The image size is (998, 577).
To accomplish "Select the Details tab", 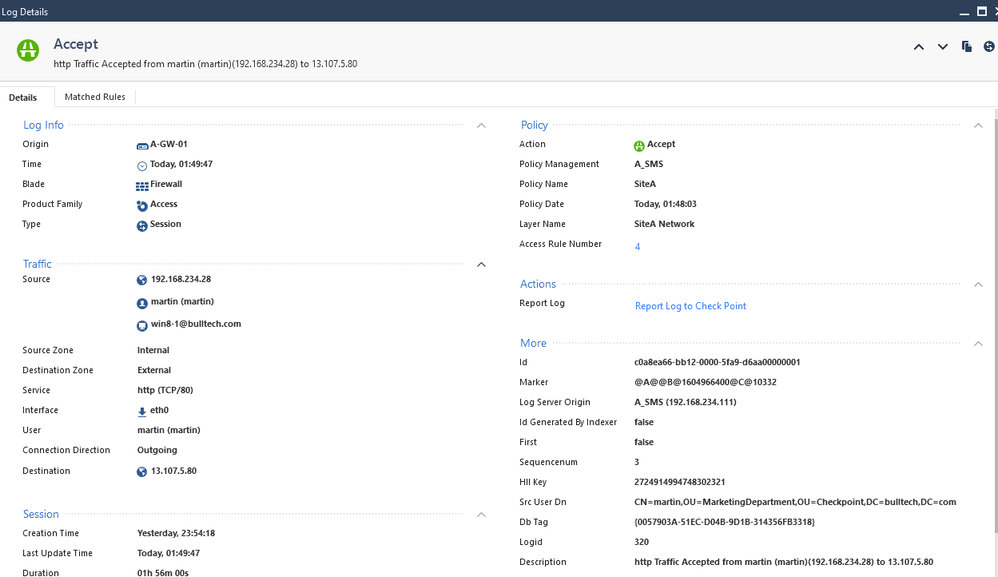I will coord(23,98).
